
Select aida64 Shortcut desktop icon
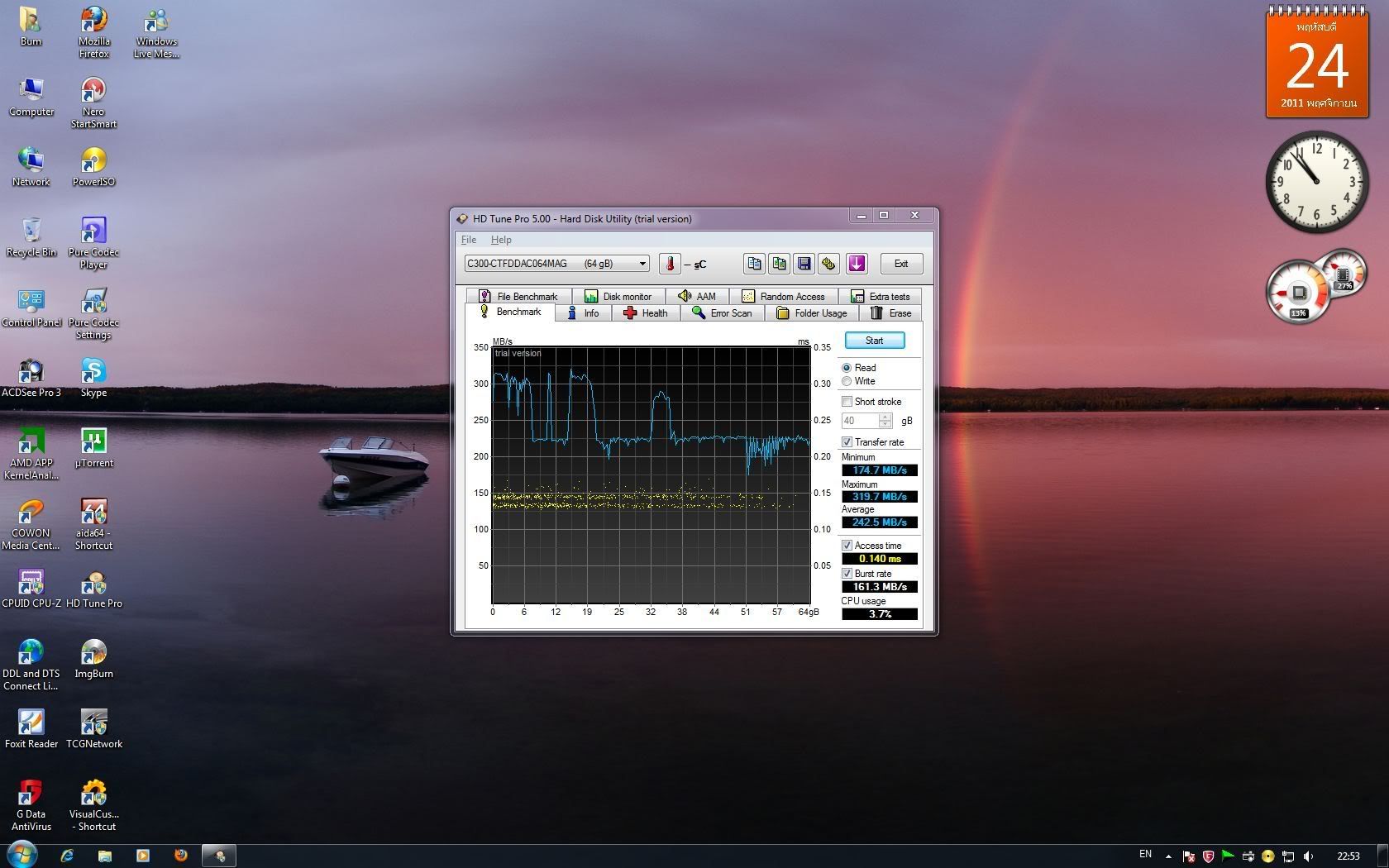pos(93,524)
